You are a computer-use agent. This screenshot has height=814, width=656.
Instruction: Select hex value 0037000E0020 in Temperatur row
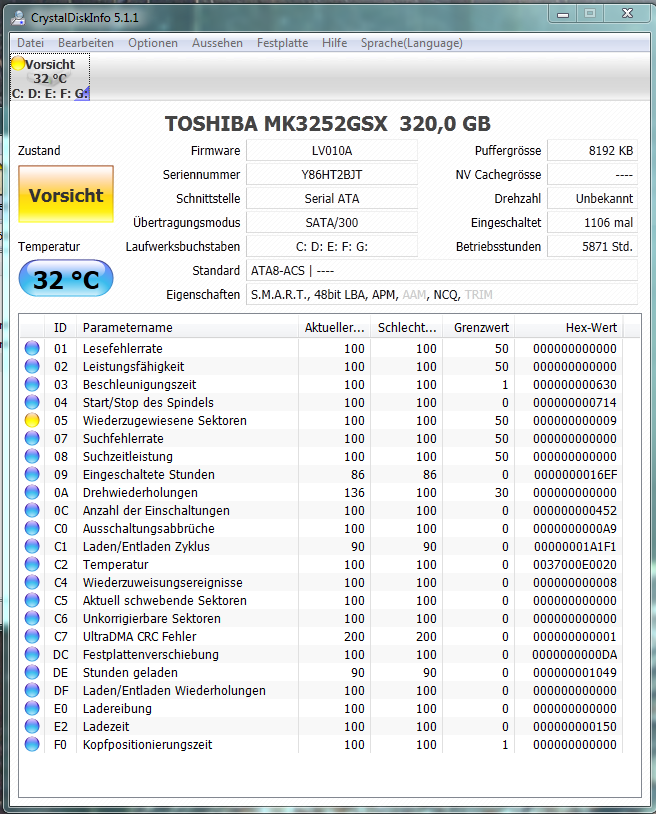575,564
